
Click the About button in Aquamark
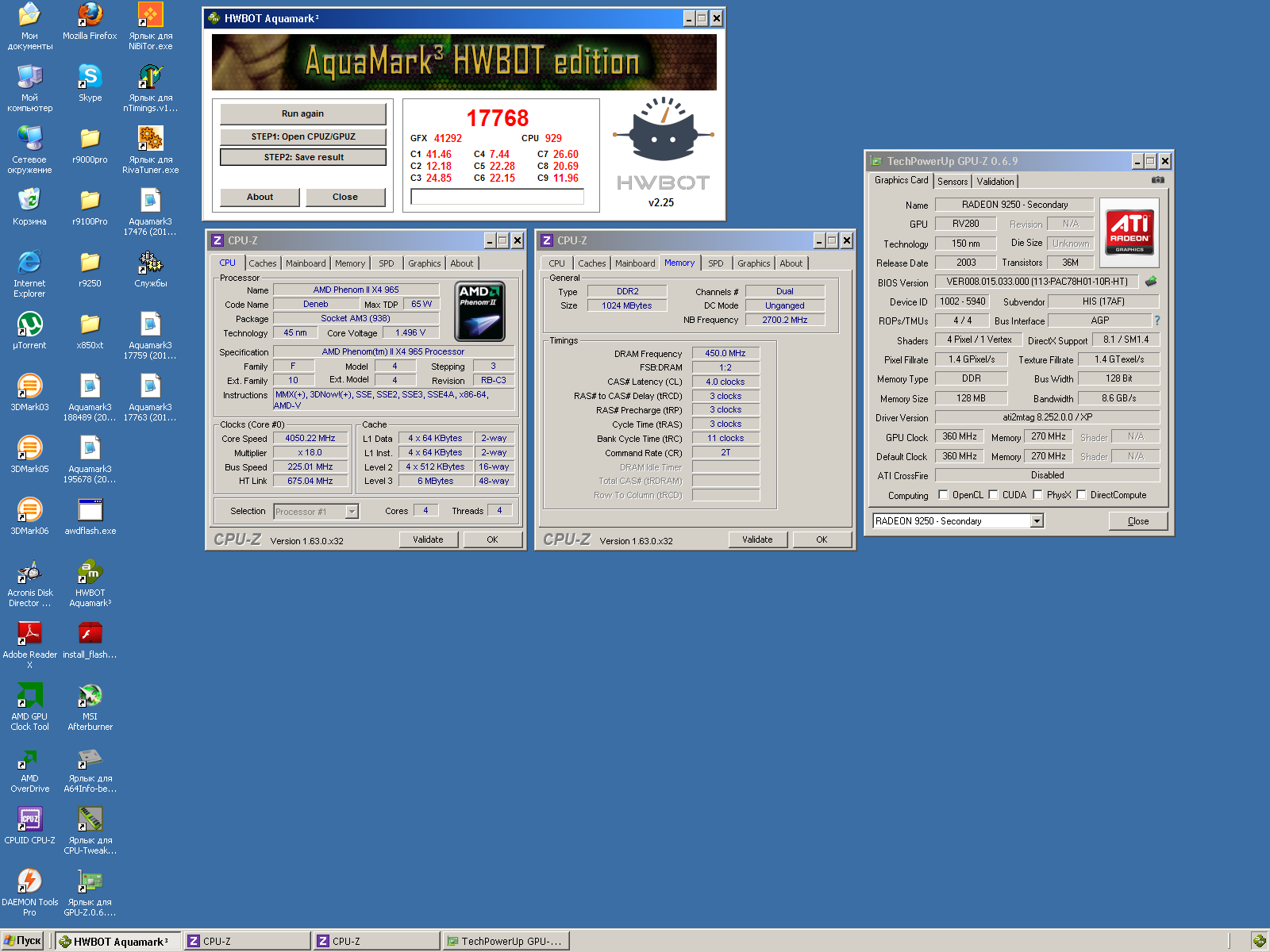click(x=260, y=197)
